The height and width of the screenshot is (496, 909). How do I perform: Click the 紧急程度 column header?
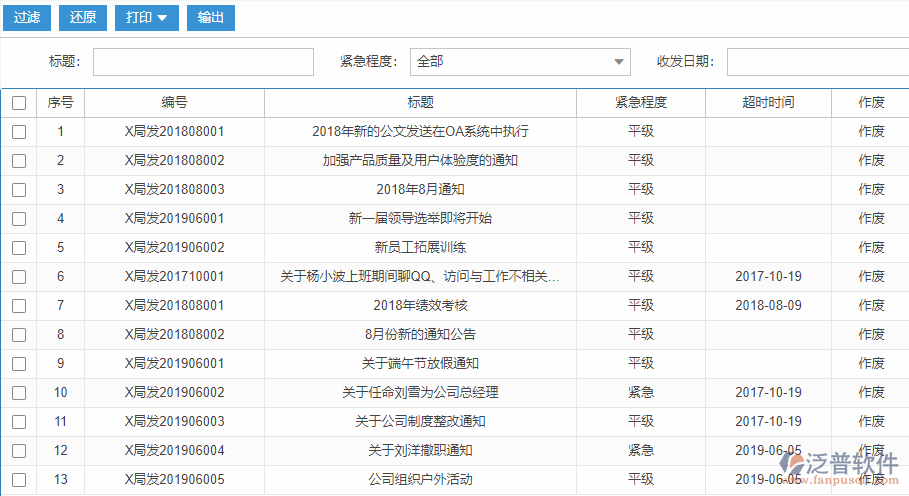(x=641, y=103)
